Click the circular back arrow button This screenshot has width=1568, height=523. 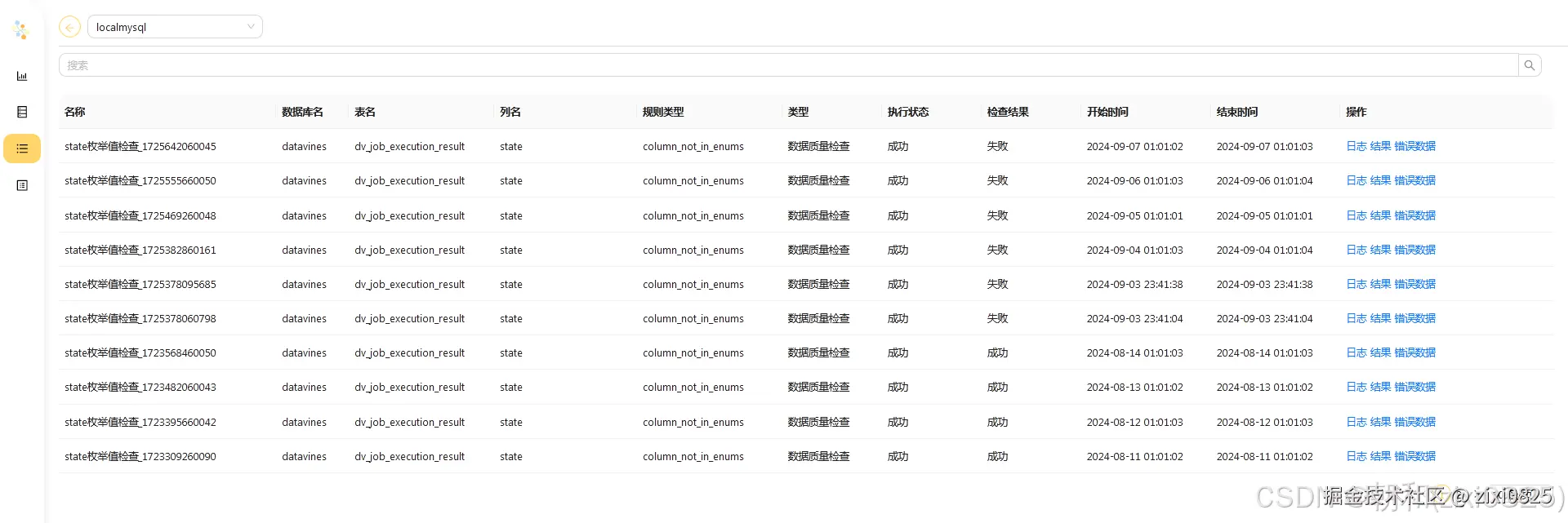pos(70,27)
